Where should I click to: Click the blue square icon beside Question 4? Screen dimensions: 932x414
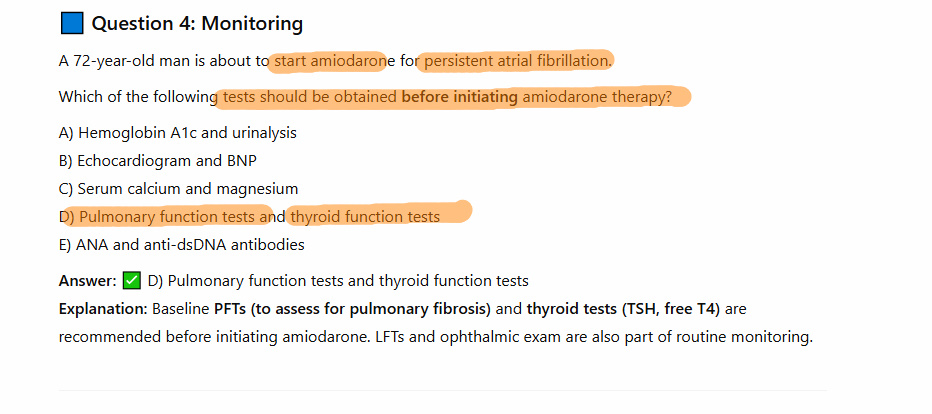point(71,24)
